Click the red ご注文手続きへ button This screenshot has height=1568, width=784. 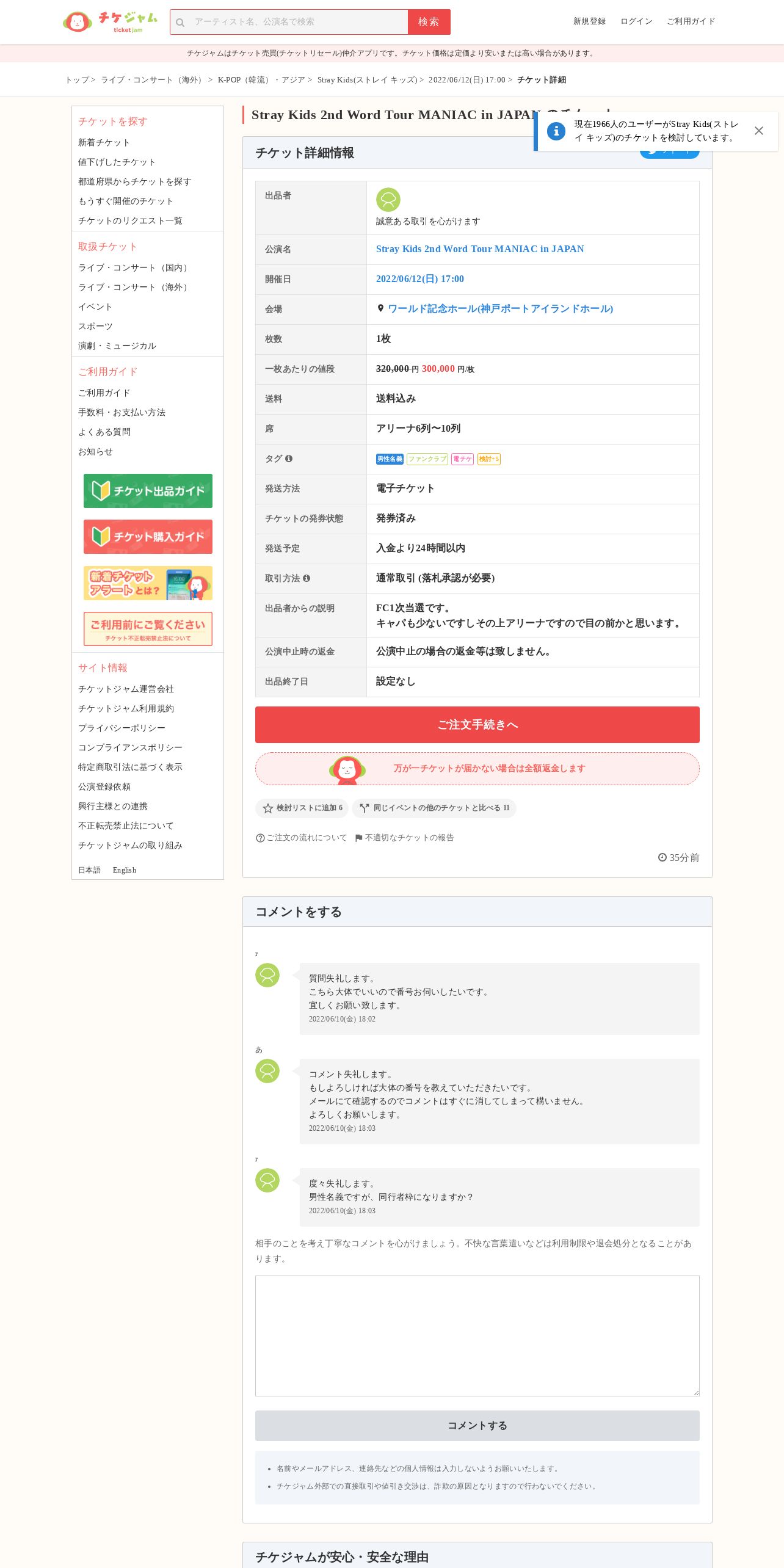(x=477, y=725)
